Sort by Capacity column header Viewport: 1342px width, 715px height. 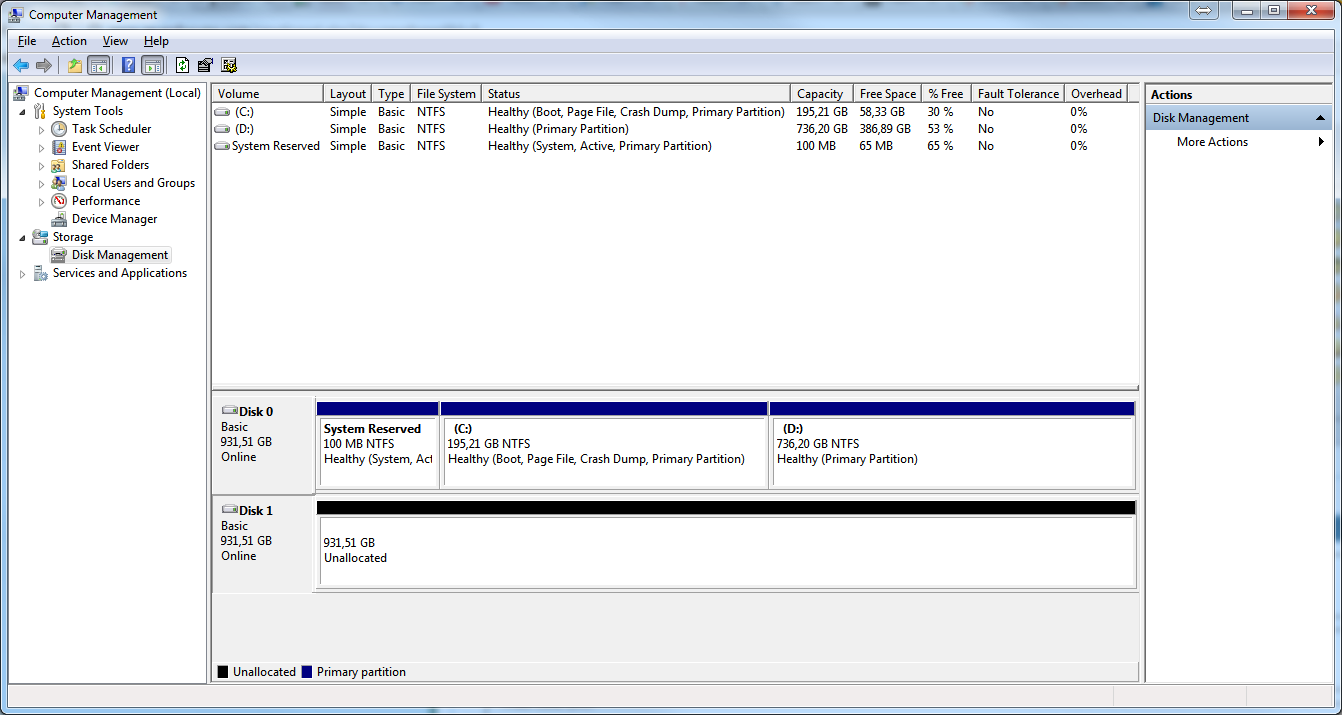[821, 94]
